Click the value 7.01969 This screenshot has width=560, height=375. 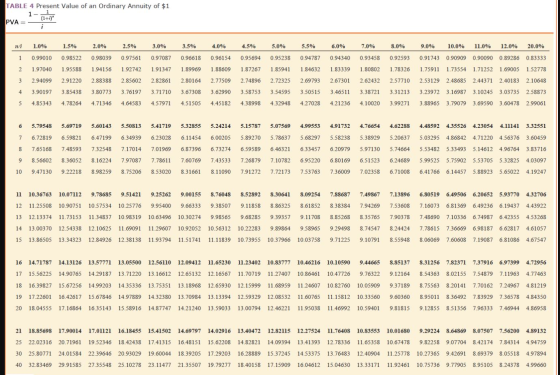point(161,149)
